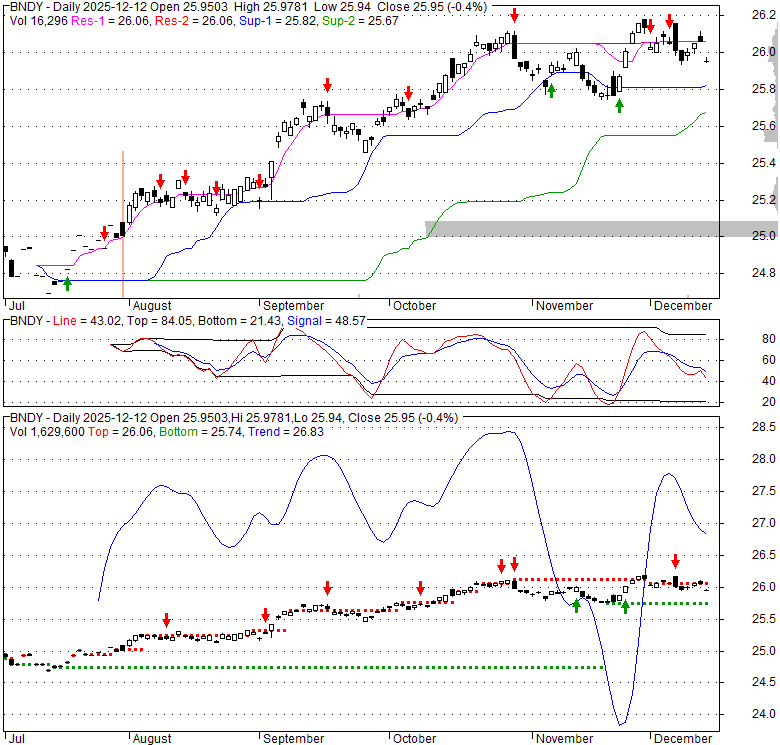Screen dimensions: 780x745
Task: Click the red arrow in early October, bottom chart
Action: point(421,588)
